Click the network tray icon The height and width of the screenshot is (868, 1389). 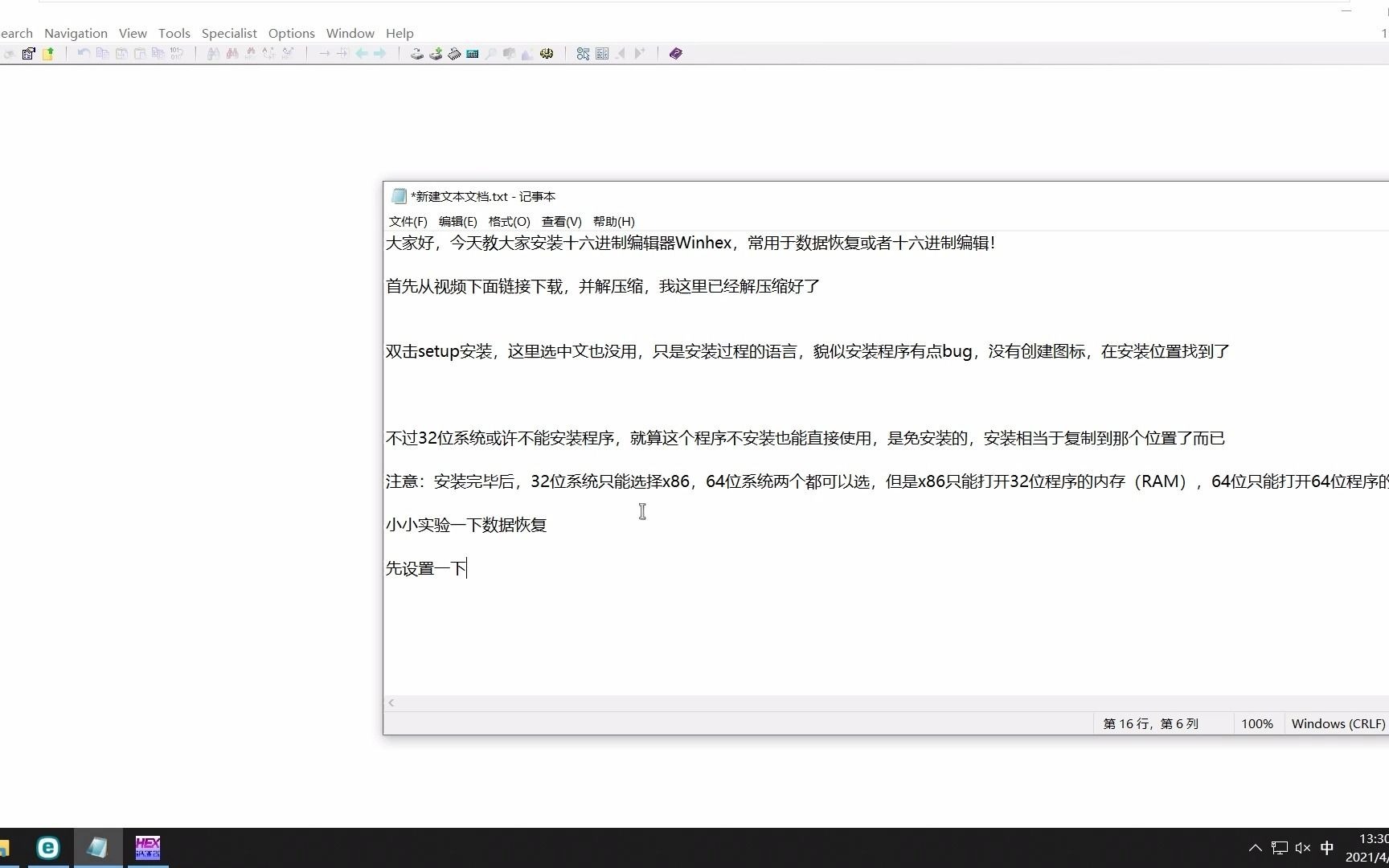tap(1280, 848)
